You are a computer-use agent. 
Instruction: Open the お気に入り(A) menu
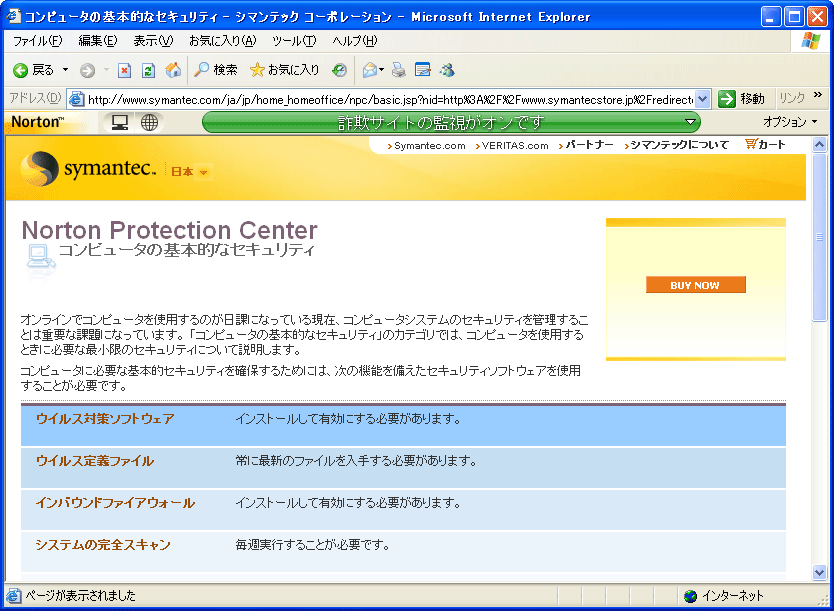coord(222,41)
